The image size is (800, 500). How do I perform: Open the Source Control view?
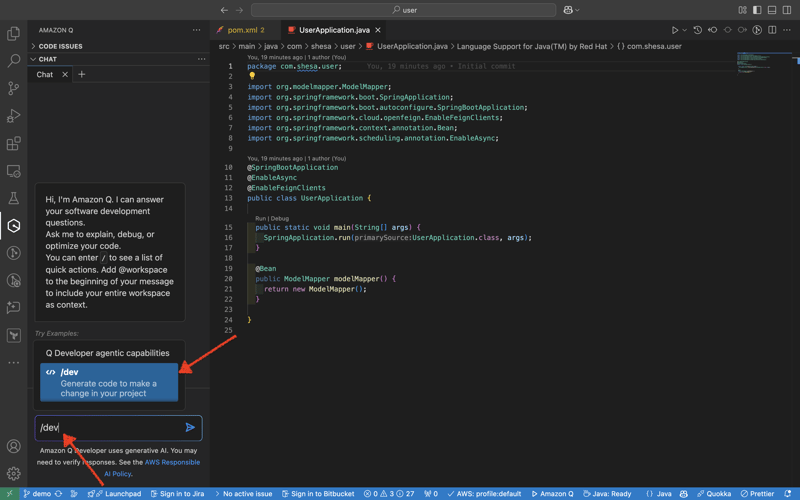pyautogui.click(x=14, y=89)
